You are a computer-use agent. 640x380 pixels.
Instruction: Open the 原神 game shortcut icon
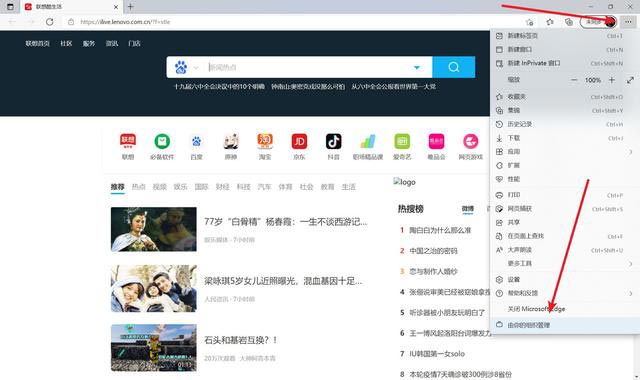tap(231, 142)
